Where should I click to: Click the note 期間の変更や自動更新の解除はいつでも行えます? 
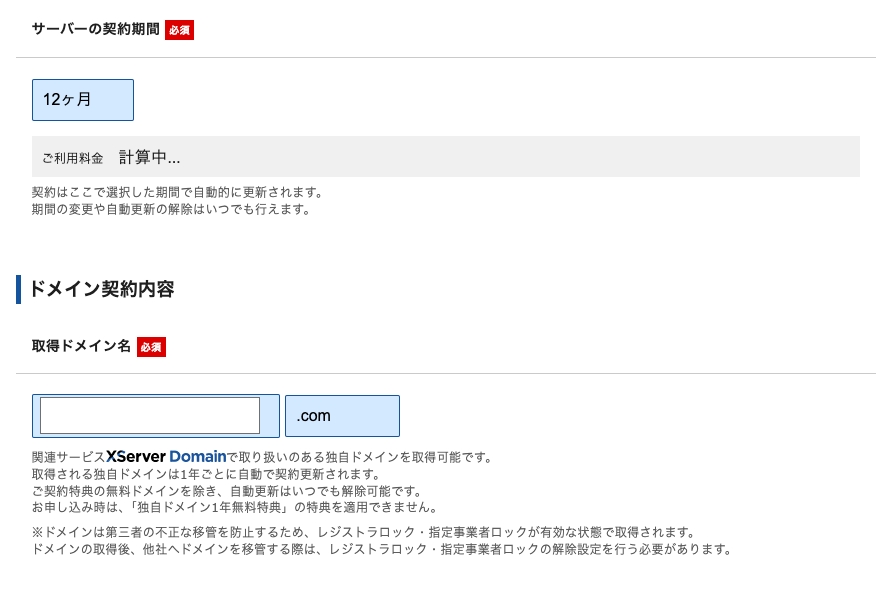point(170,209)
